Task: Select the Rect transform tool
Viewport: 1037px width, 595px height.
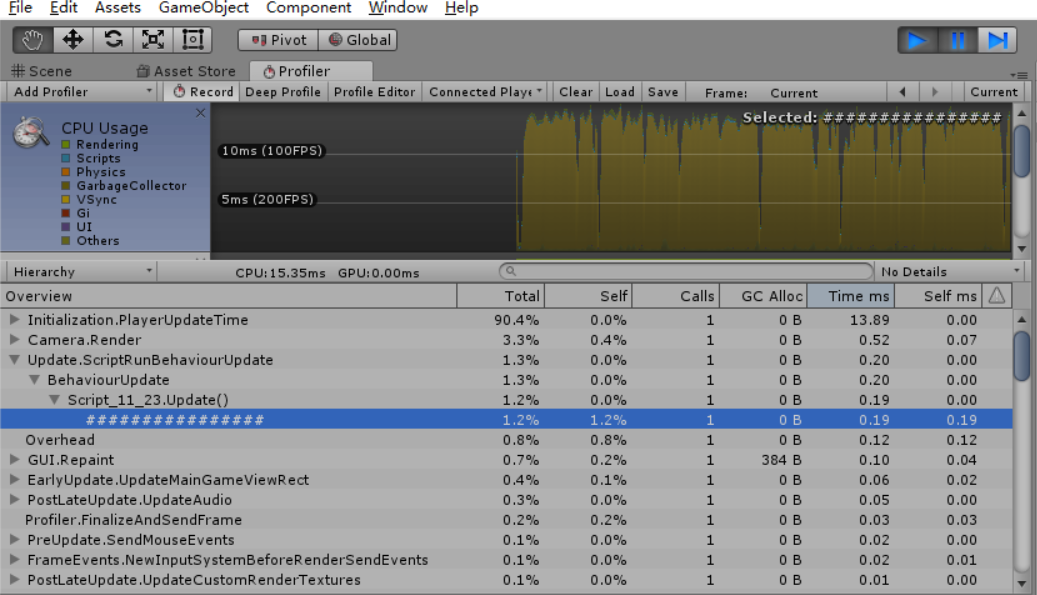Action: tap(192, 40)
